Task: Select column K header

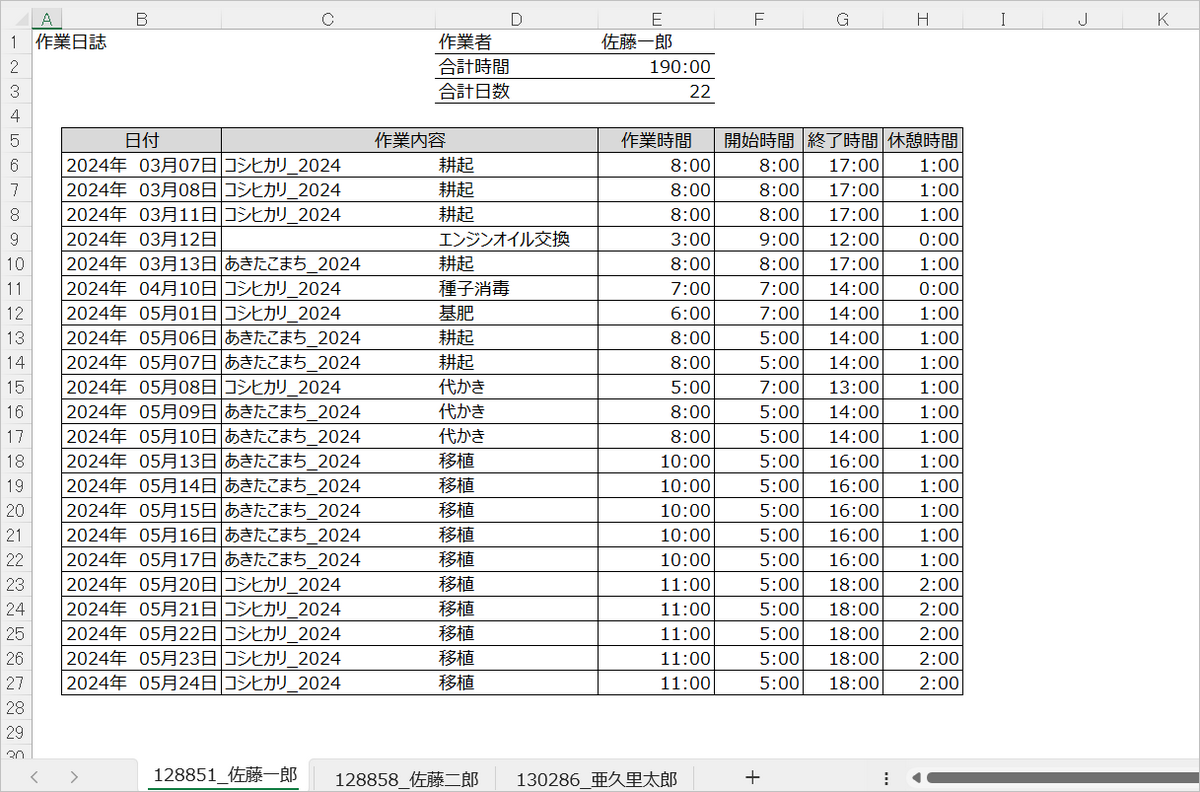Action: (1161, 19)
